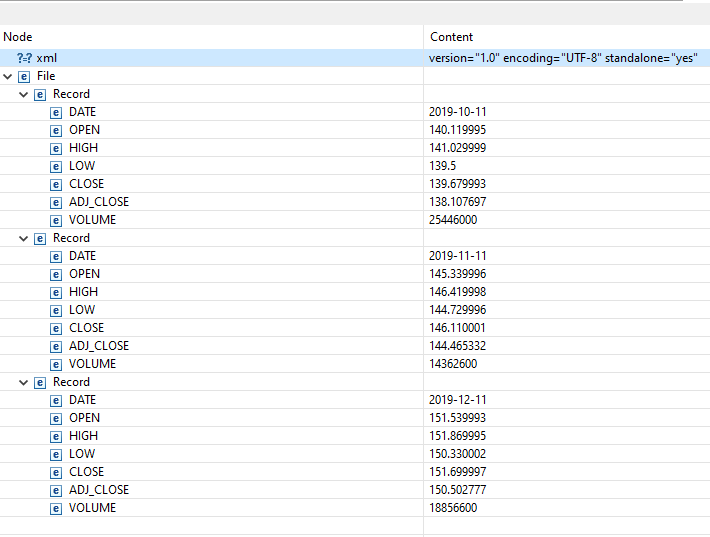Click the xml processing instruction icon
This screenshot has height=537, width=710.
[24, 58]
